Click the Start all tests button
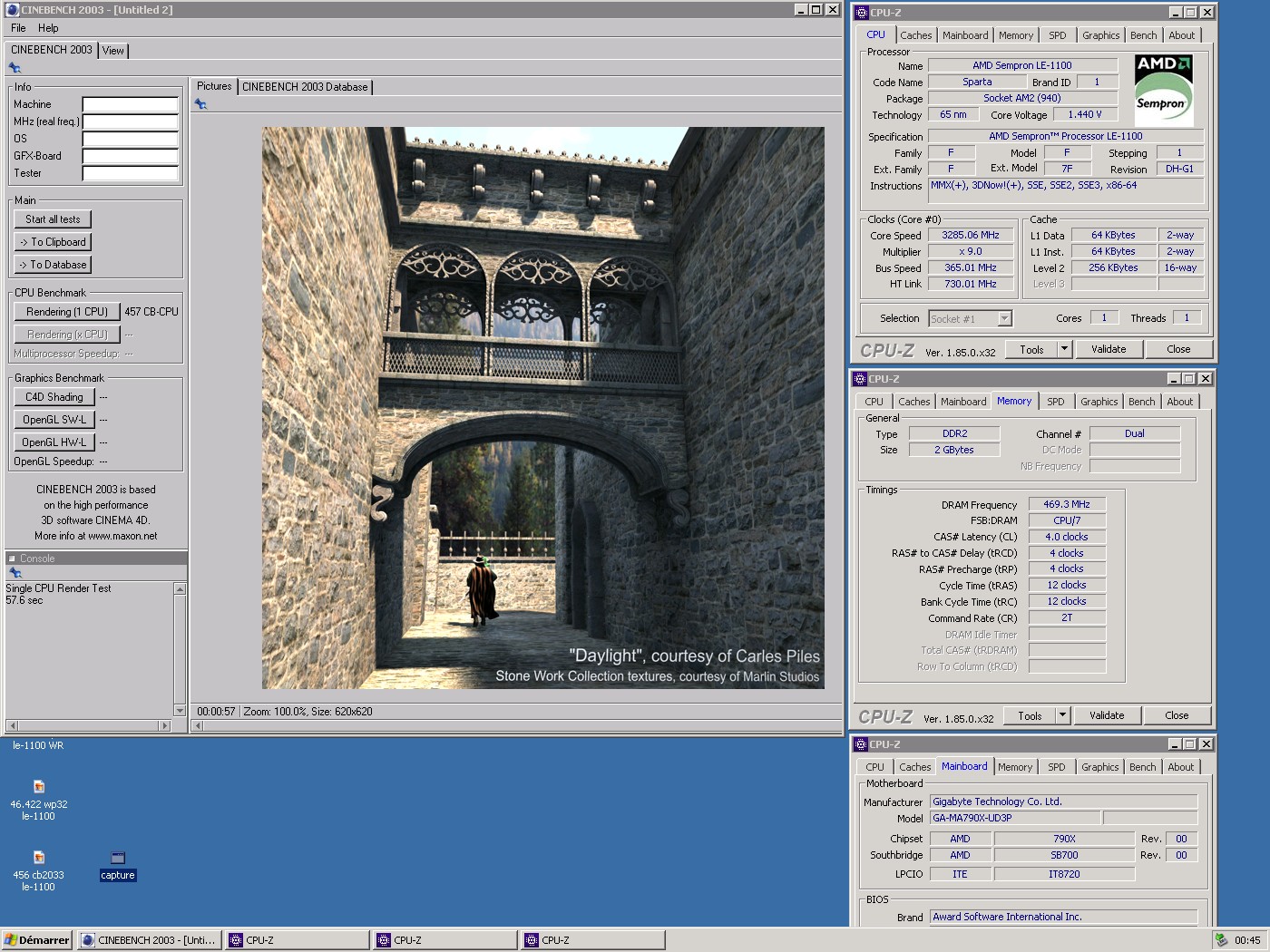 coord(53,219)
